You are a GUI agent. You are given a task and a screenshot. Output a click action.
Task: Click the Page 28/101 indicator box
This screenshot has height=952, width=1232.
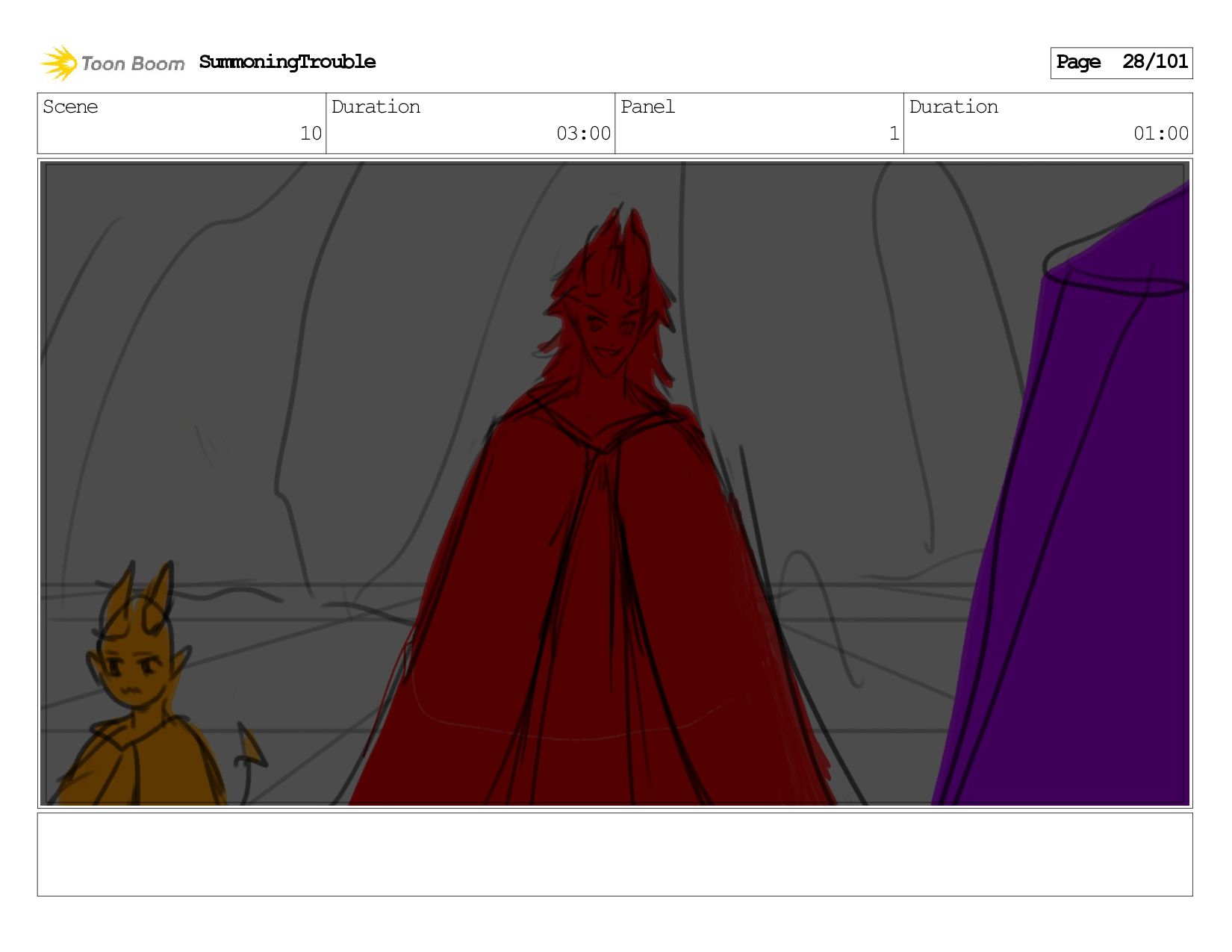(1121, 63)
